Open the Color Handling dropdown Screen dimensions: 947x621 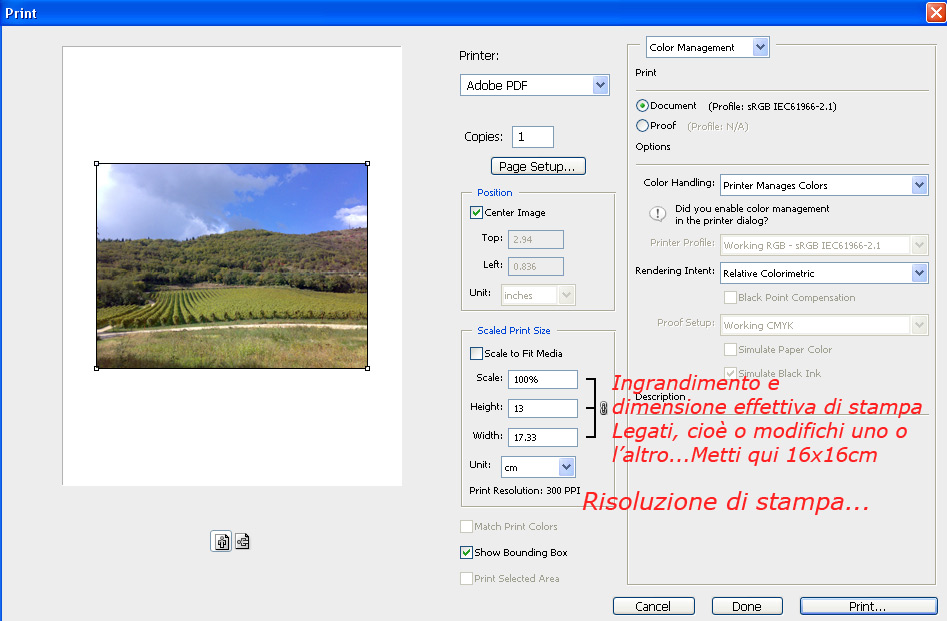[x=824, y=185]
